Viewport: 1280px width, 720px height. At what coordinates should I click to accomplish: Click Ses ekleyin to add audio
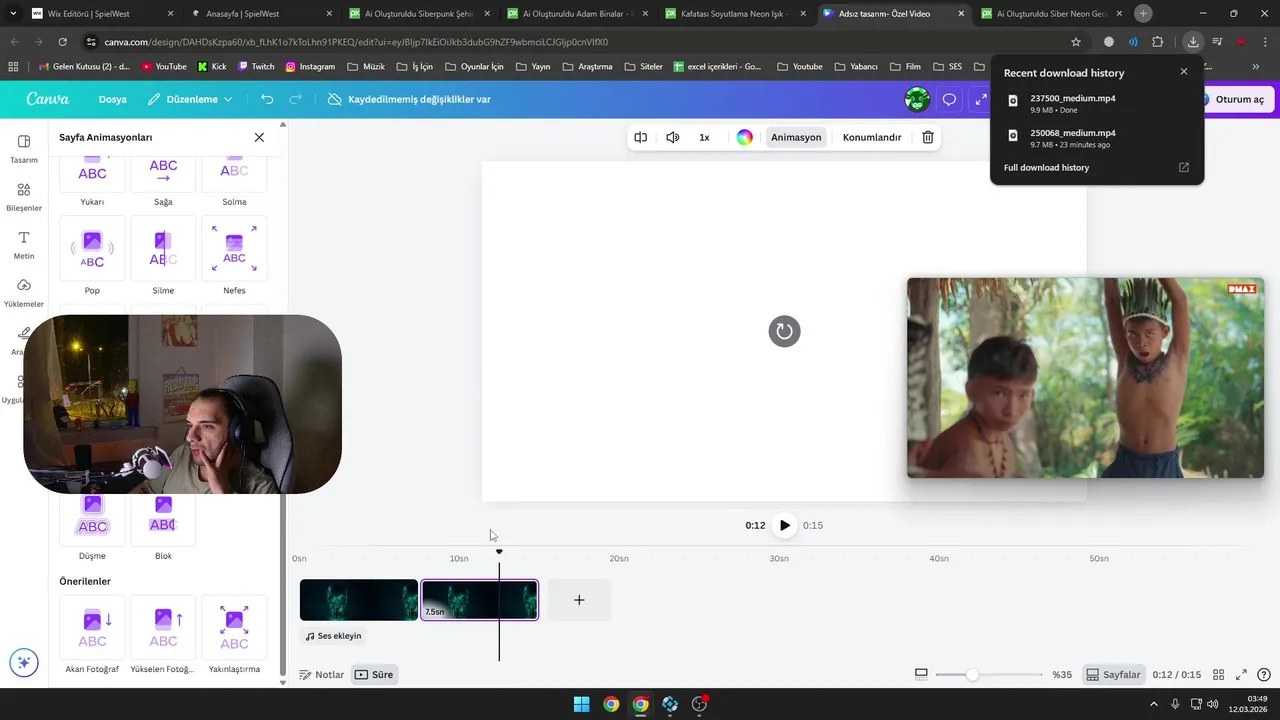click(334, 636)
